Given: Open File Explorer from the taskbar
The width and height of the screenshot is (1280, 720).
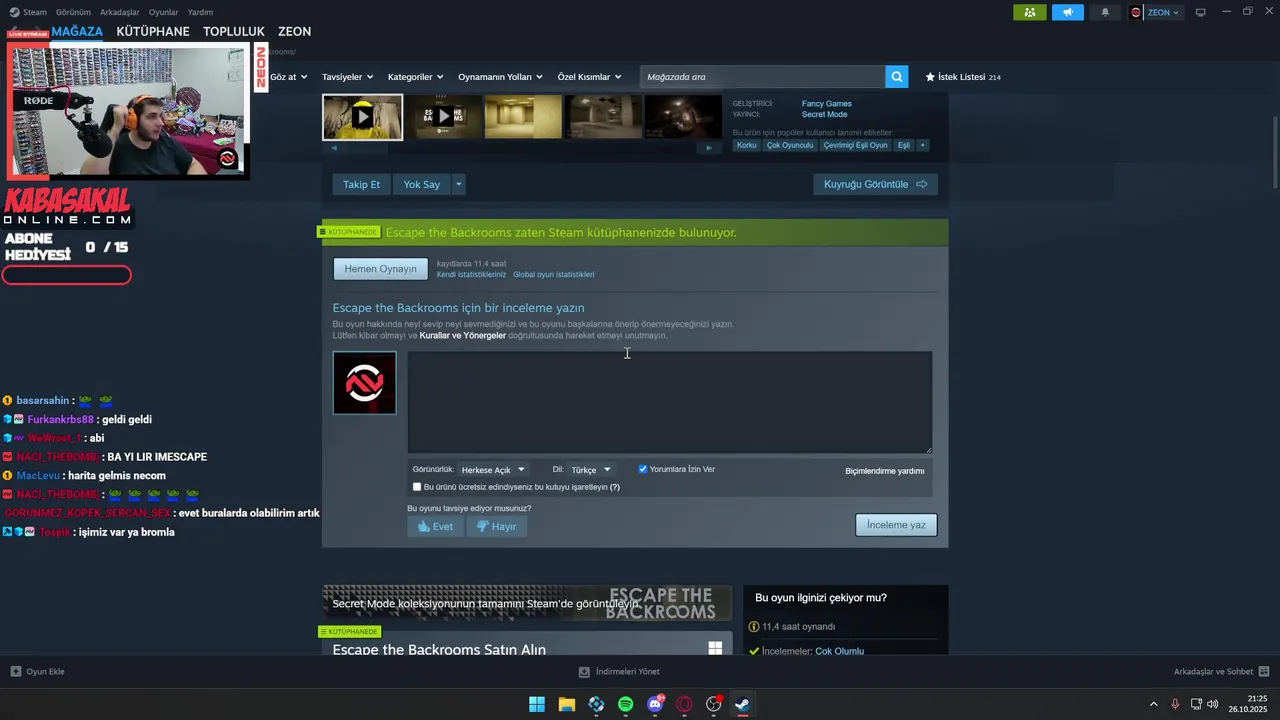Looking at the screenshot, I should (x=566, y=704).
